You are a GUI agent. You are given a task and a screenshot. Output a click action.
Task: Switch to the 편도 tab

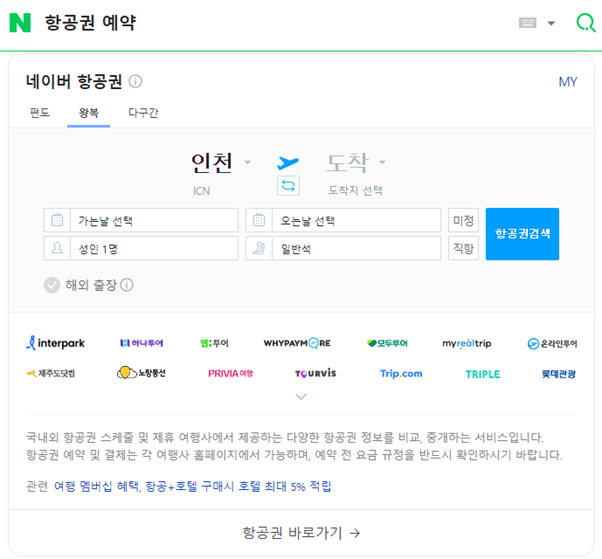(x=40, y=112)
